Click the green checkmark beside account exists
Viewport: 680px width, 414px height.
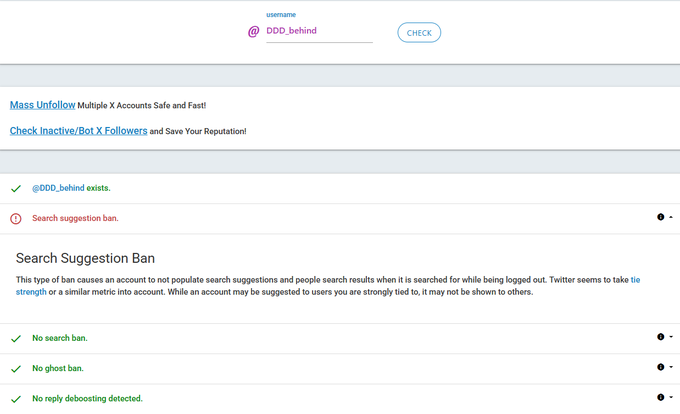coord(16,189)
